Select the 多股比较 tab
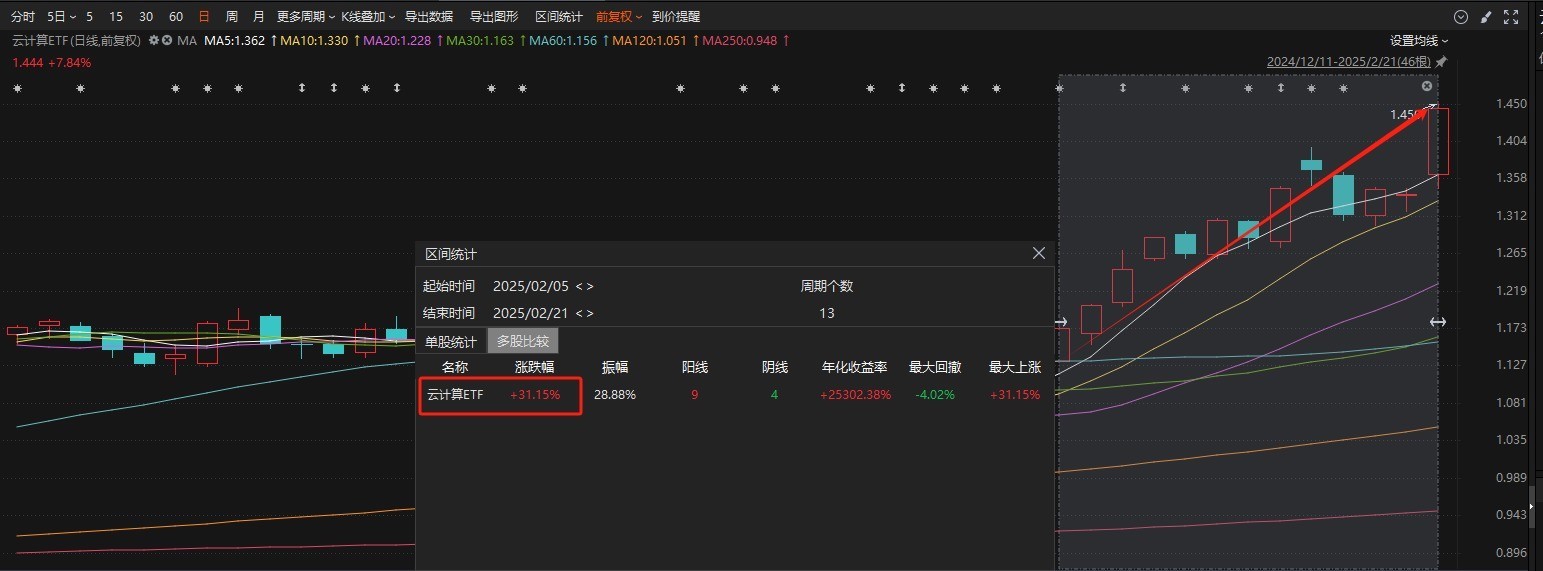Image resolution: width=1543 pixels, height=571 pixels. [x=522, y=341]
